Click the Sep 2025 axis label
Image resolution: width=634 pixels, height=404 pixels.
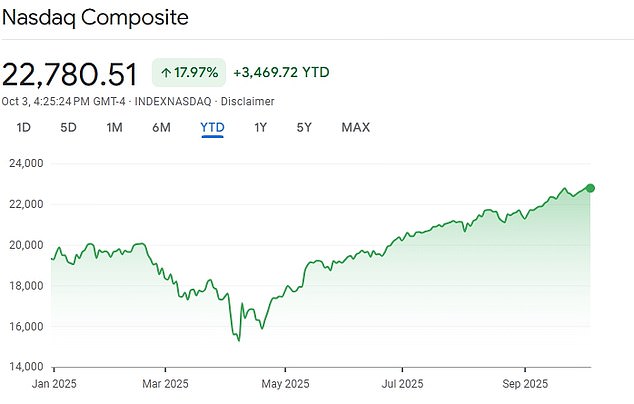[526, 383]
